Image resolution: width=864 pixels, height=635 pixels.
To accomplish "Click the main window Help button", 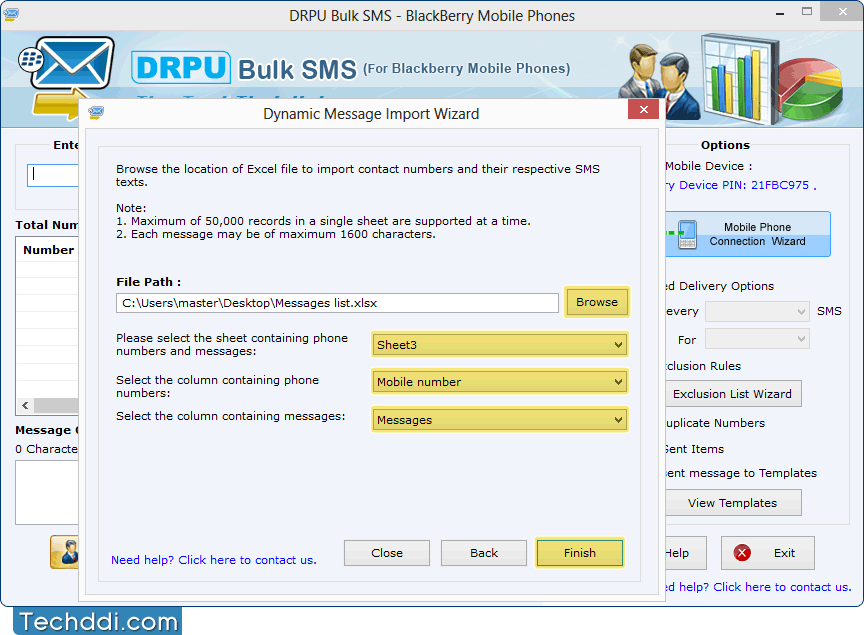I will tap(685, 553).
